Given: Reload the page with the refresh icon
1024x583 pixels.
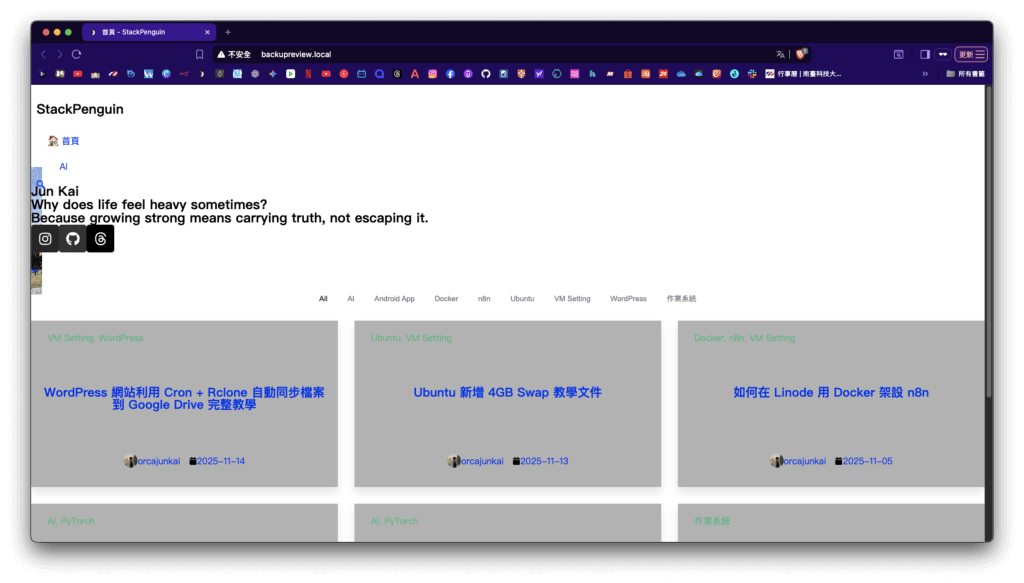Looking at the screenshot, I should pyautogui.click(x=76, y=54).
